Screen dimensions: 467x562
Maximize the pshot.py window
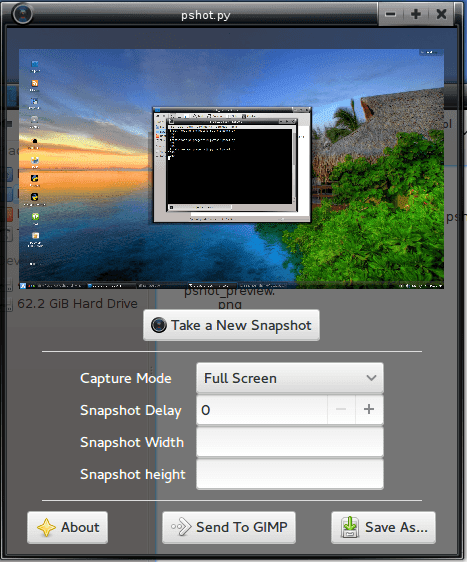pyautogui.click(x=416, y=14)
